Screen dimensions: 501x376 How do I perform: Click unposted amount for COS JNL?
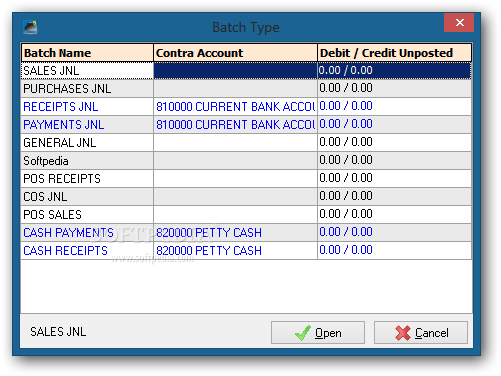(395, 197)
